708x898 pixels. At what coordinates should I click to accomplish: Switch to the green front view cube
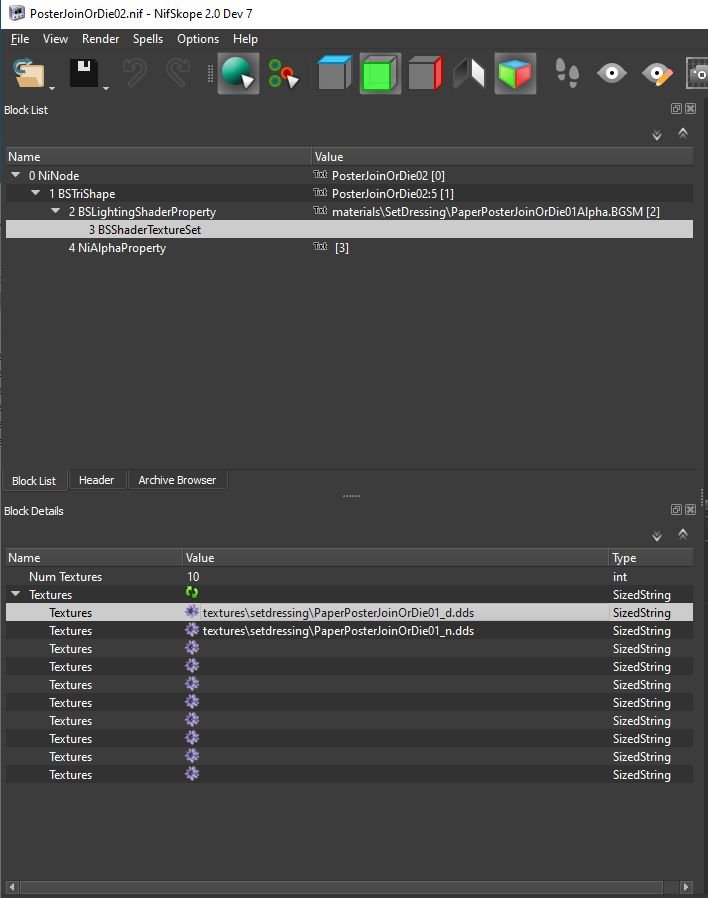(x=380, y=74)
